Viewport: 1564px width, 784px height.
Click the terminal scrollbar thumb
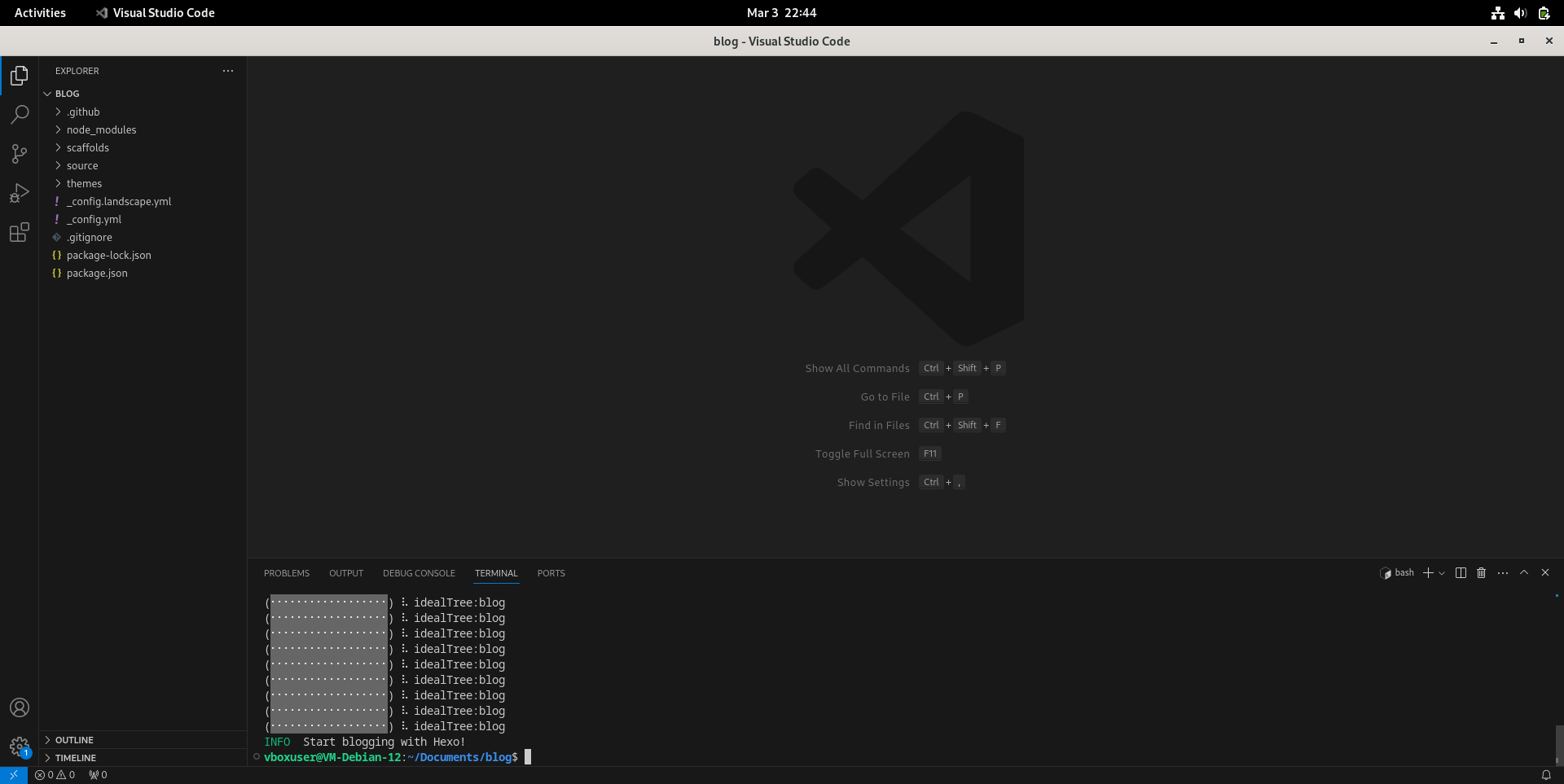[x=1559, y=745]
